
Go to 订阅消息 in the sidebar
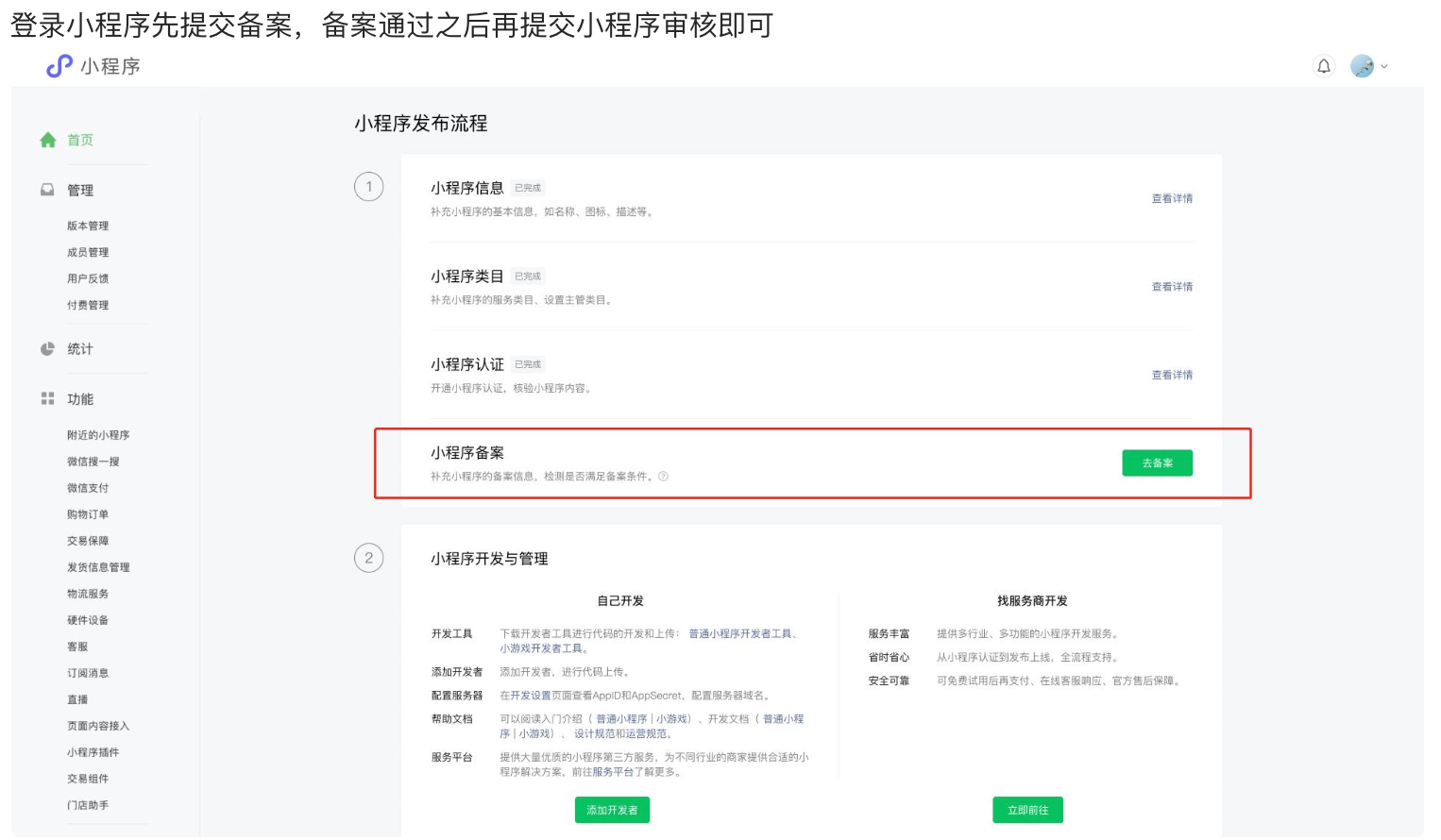click(x=88, y=673)
